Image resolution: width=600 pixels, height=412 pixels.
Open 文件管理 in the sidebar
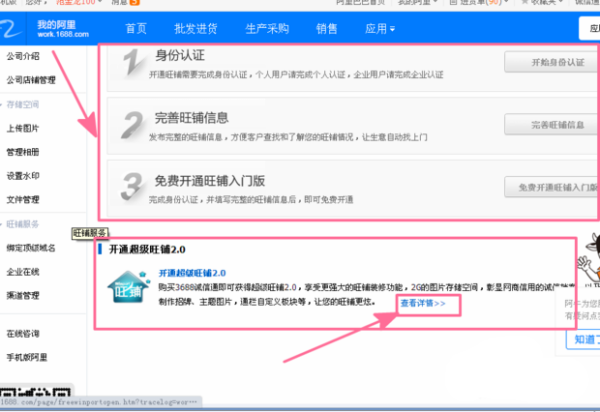click(x=23, y=199)
